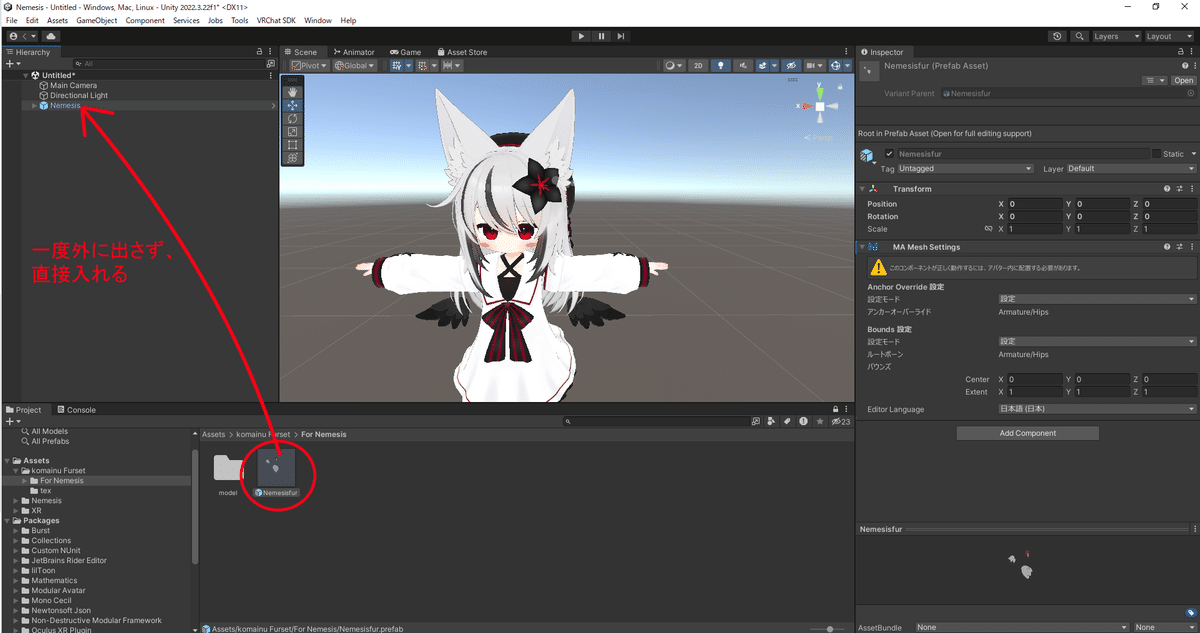Open the Layers dropdown

click(1116, 36)
